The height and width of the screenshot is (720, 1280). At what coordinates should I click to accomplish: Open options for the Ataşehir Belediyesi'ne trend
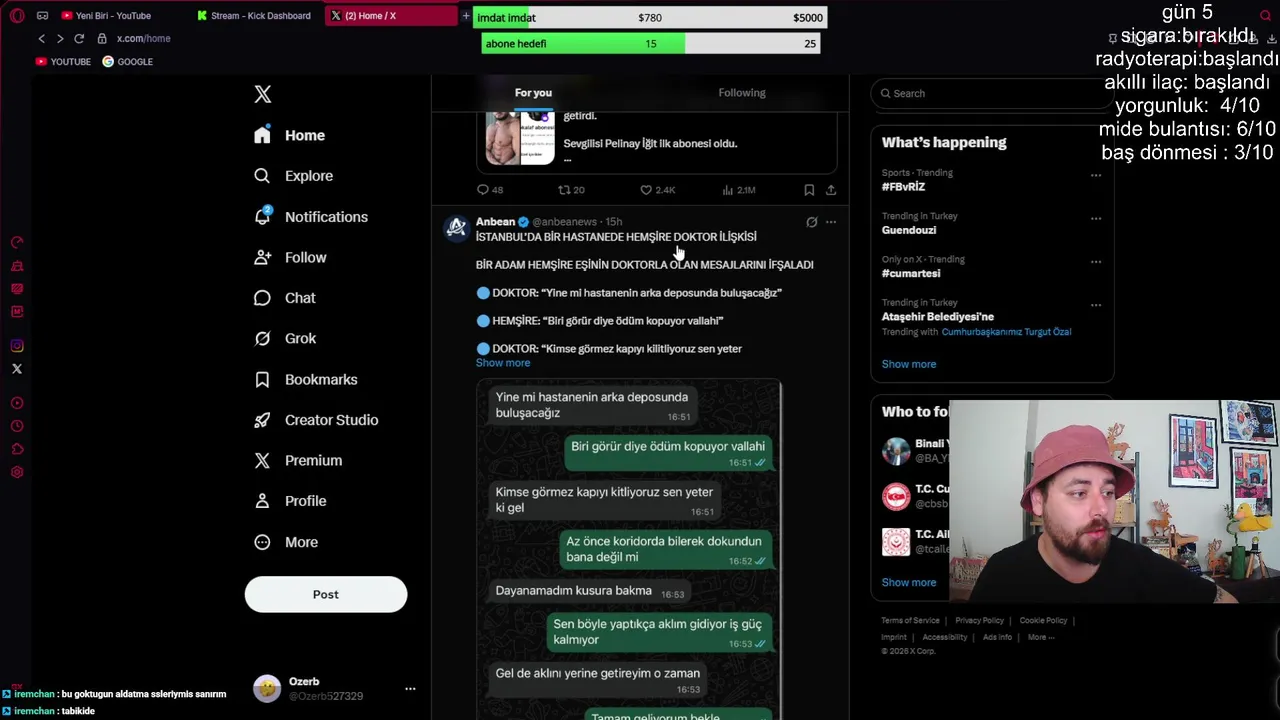click(x=1096, y=305)
